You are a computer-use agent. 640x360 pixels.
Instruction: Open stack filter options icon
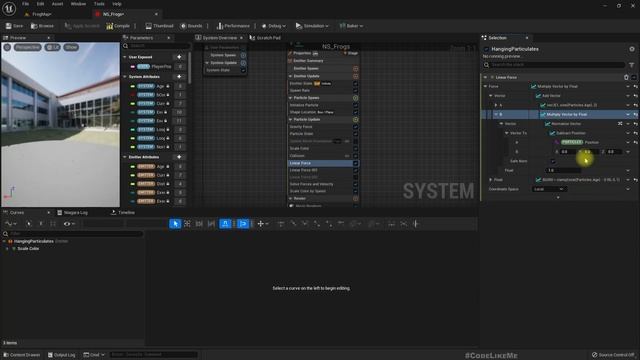click(x=631, y=65)
